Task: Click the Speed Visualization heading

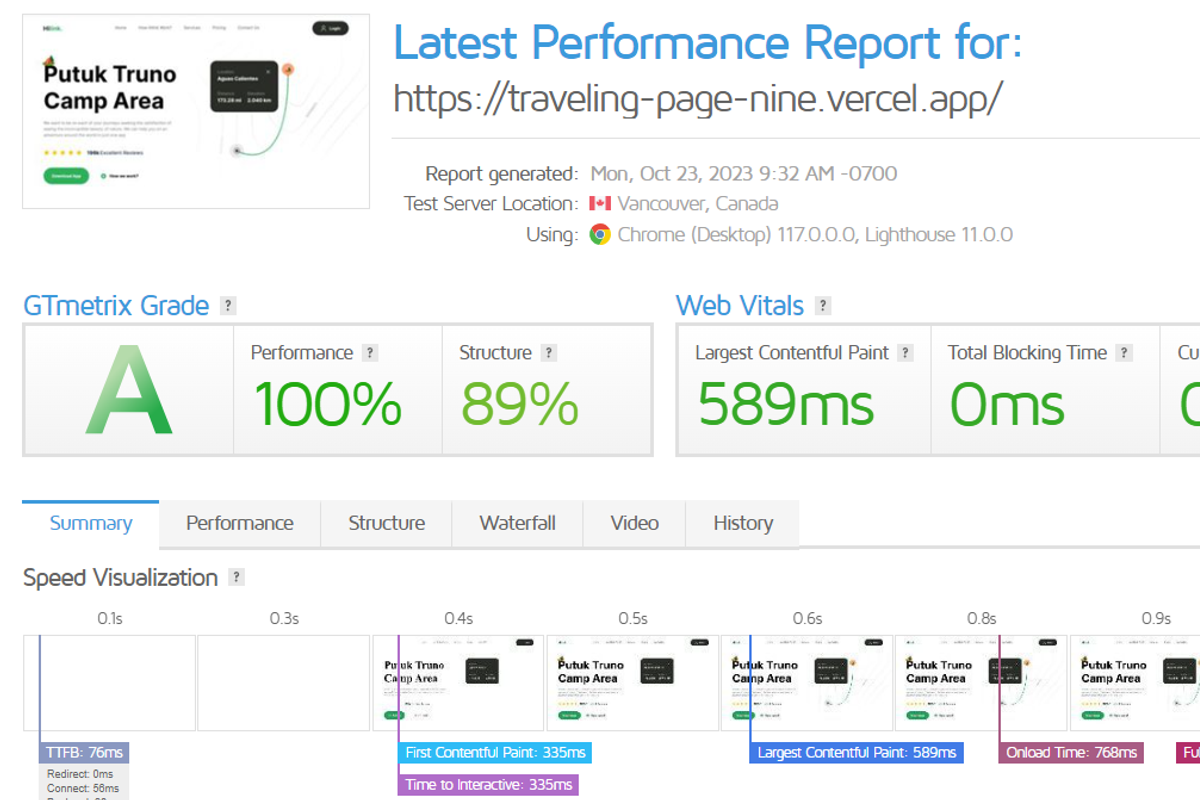Action: 120,578
